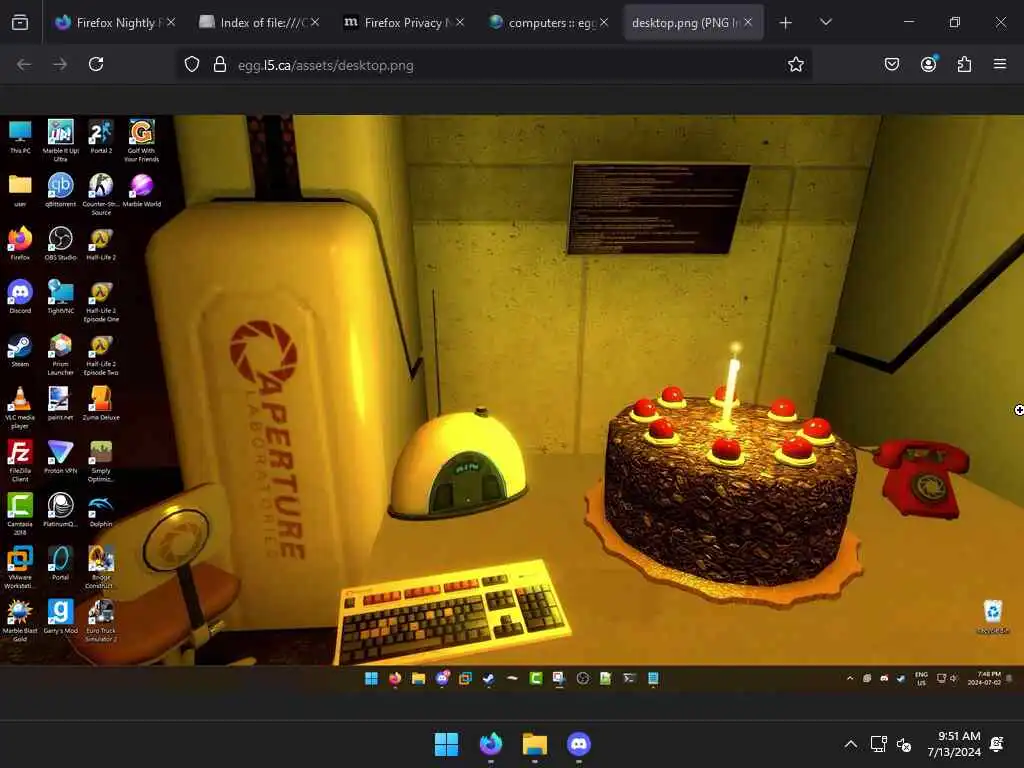Open the clock showing 9:51 AM 7/13/2024
The width and height of the screenshot is (1024, 768).
[954, 744]
